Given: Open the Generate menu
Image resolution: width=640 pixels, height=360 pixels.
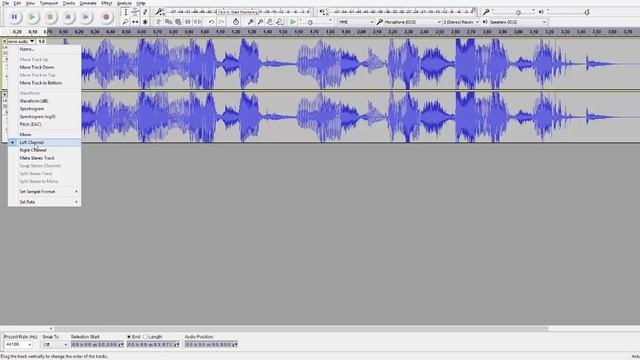Looking at the screenshot, I should 88,3.
